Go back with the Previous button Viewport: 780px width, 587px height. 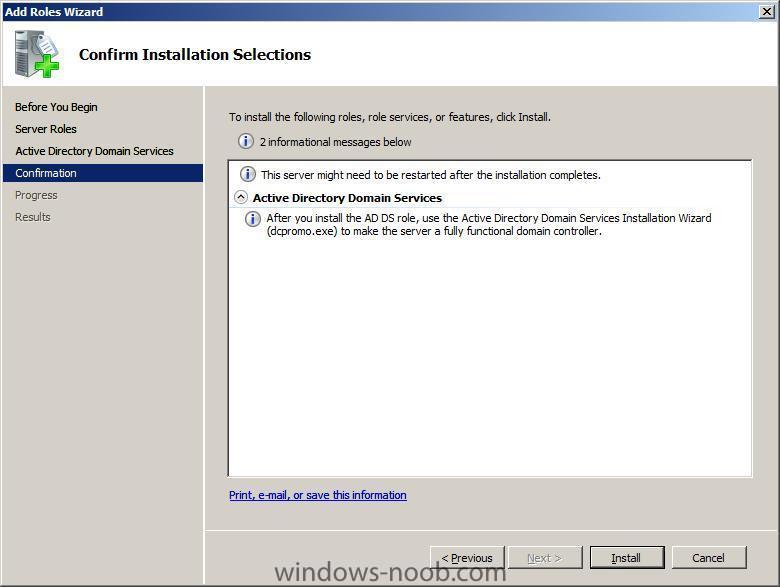pos(467,558)
